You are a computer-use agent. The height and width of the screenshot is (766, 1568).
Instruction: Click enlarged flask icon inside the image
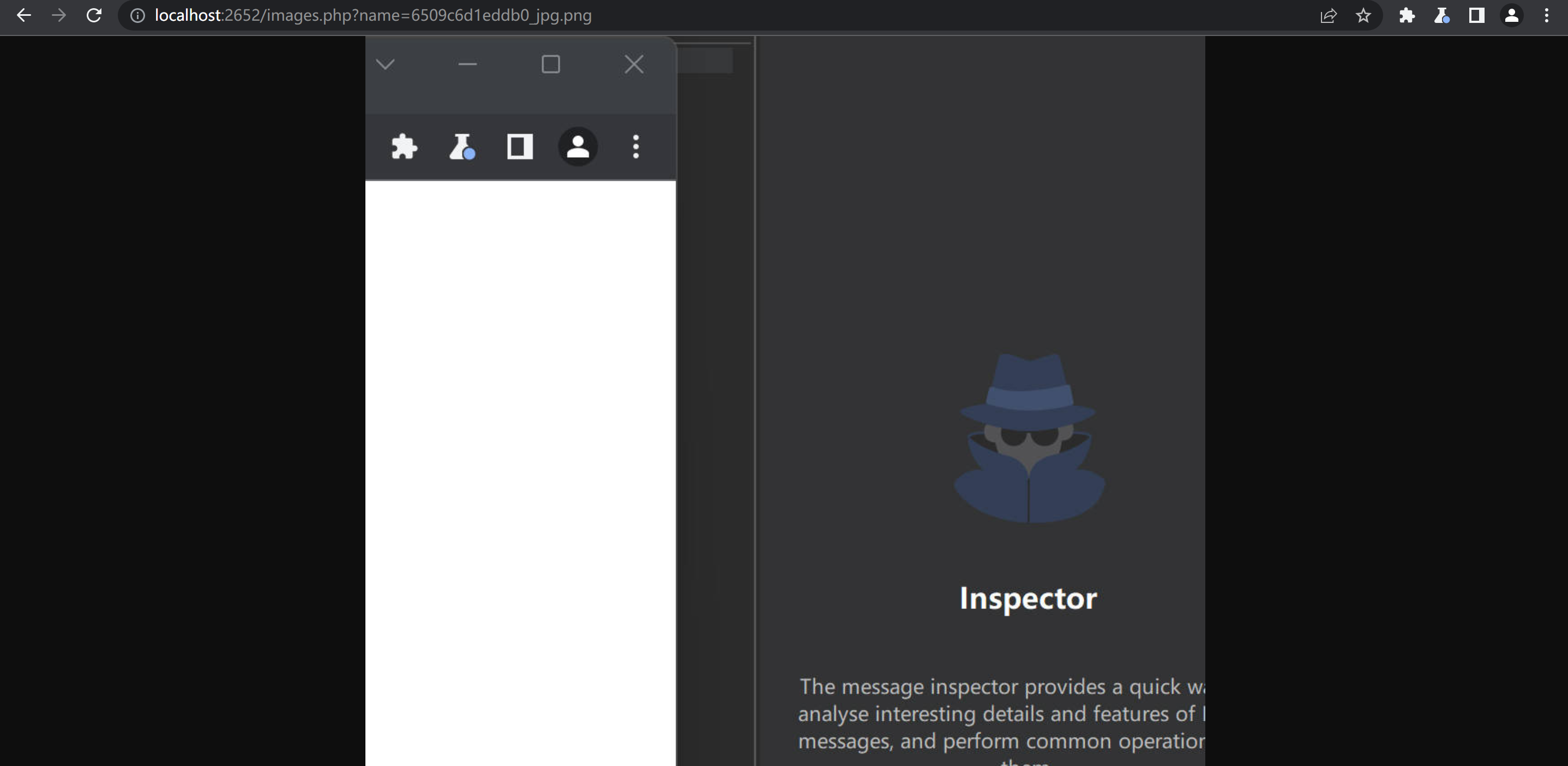462,147
